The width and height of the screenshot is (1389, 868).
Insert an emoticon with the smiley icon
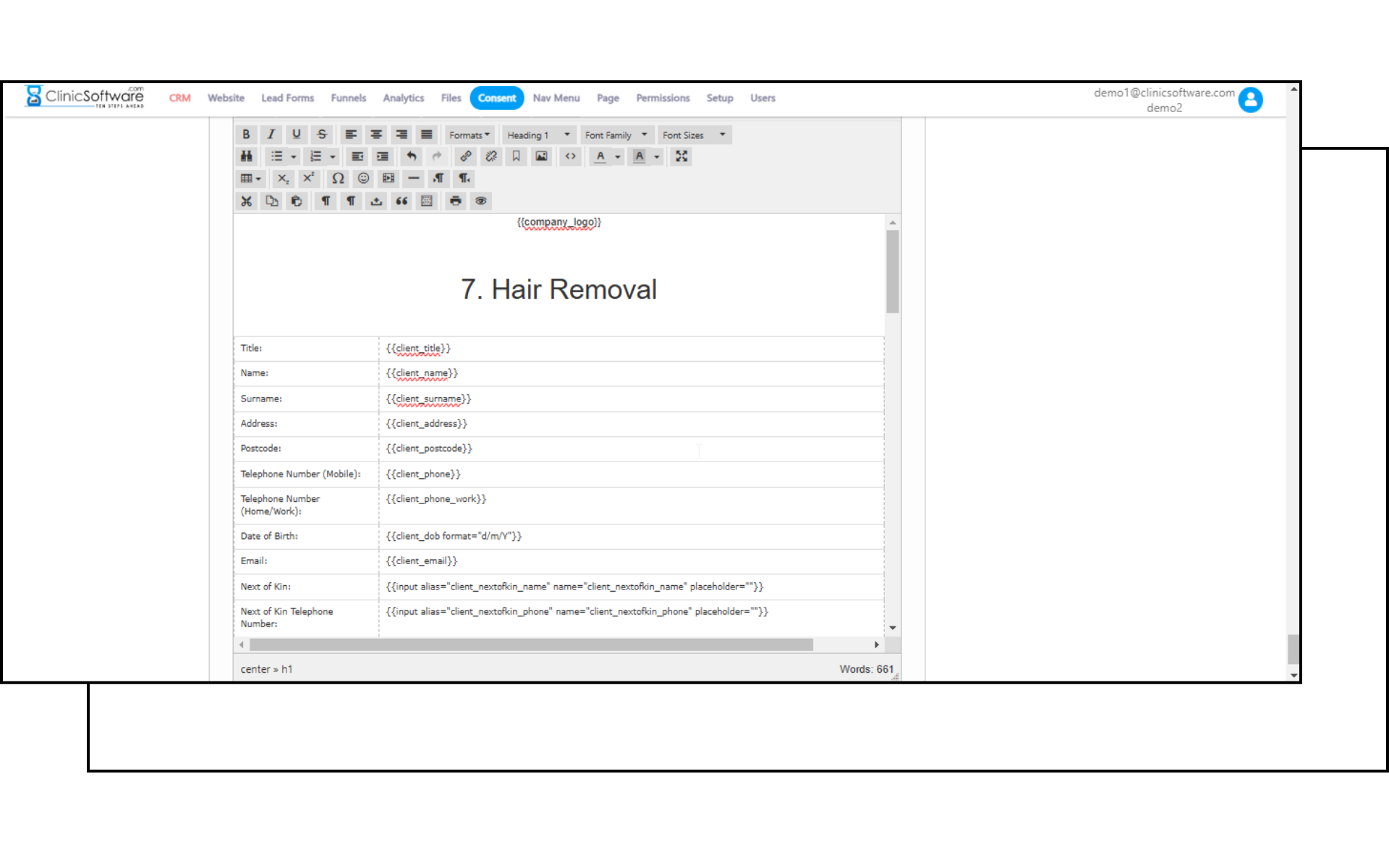coord(363,179)
